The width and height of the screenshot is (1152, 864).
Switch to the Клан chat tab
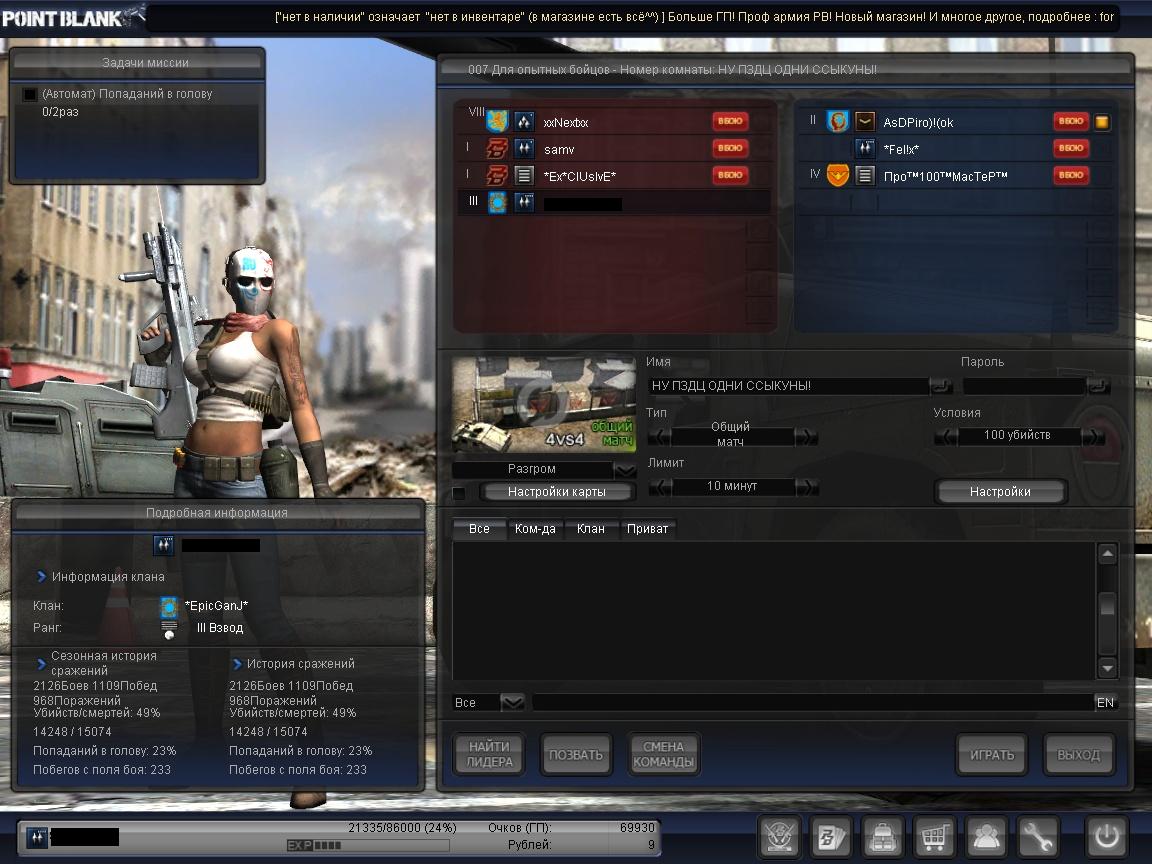[x=590, y=529]
